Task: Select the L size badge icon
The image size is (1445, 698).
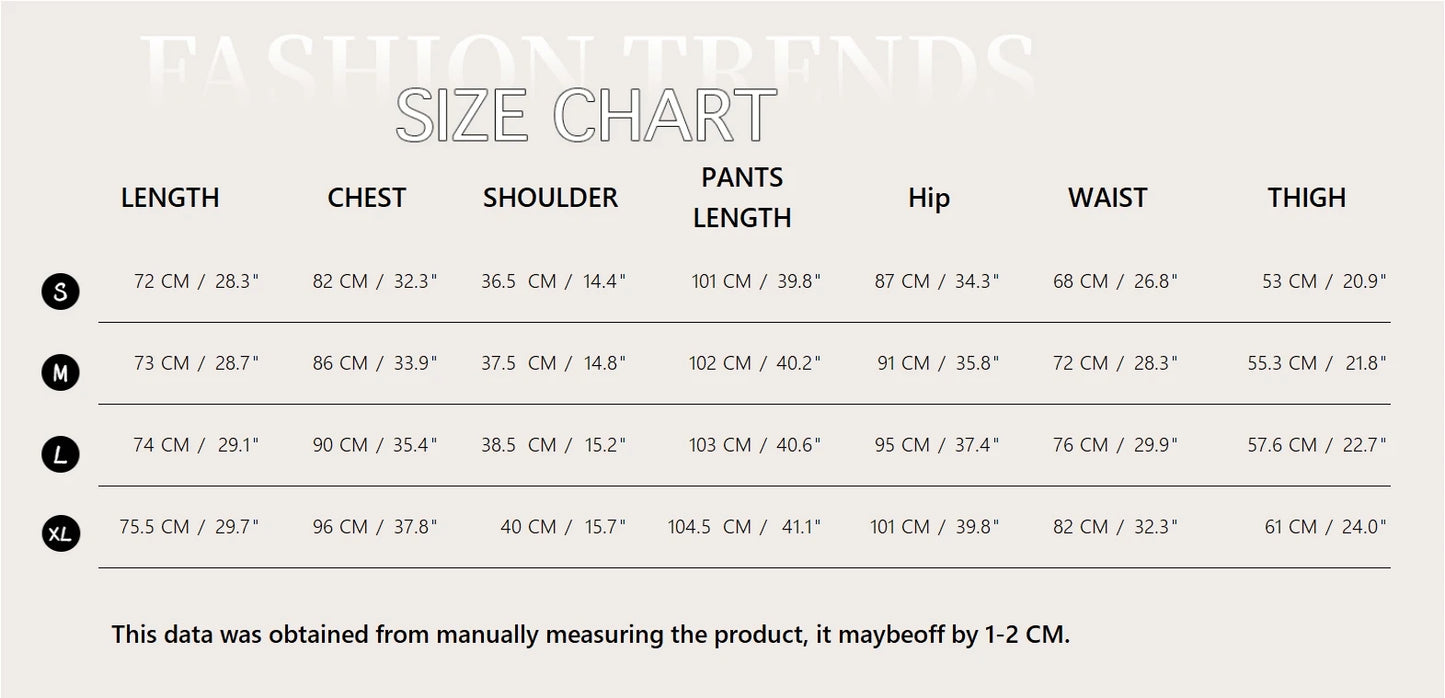Action: (x=60, y=456)
